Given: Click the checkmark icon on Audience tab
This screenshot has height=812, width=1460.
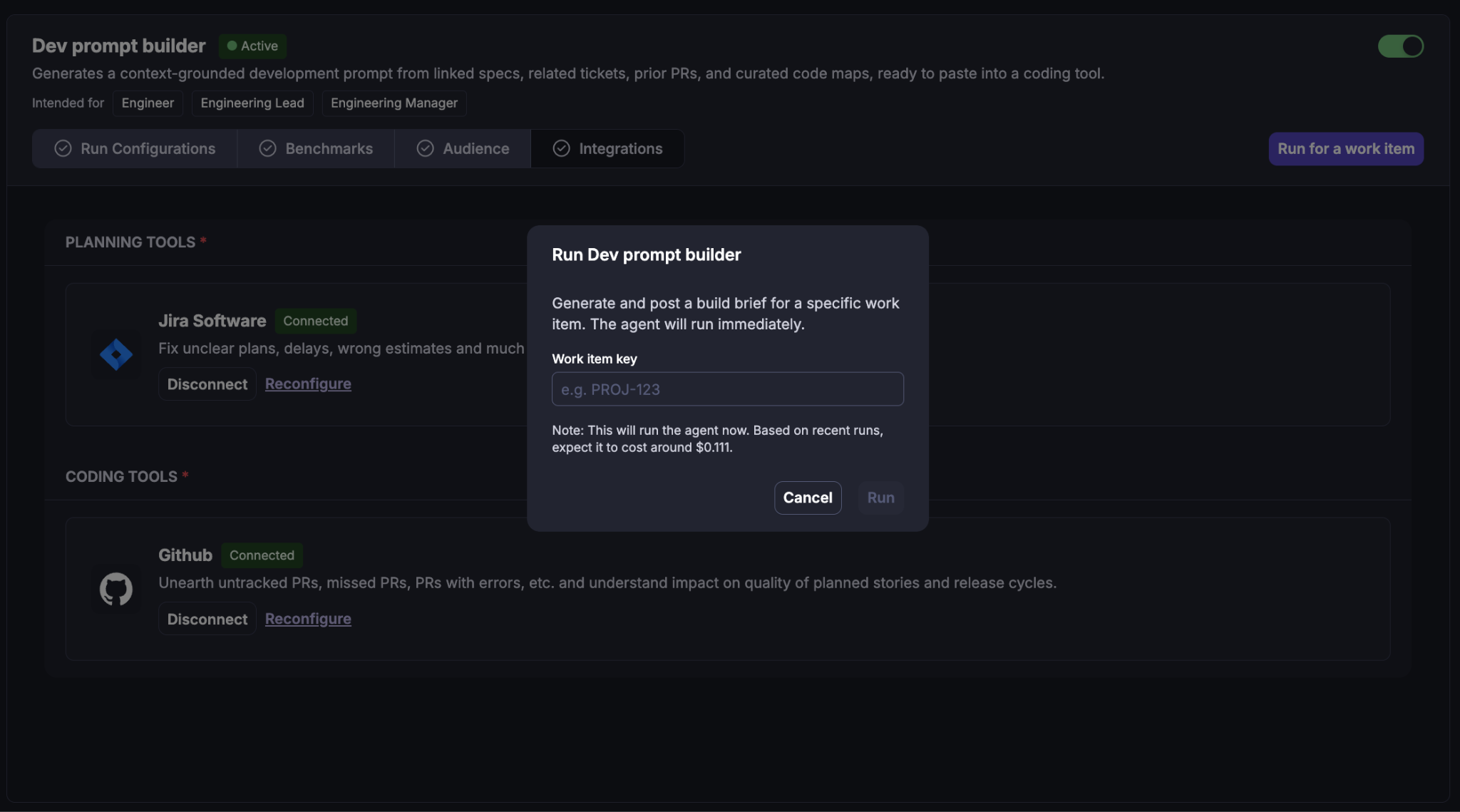Looking at the screenshot, I should coord(425,148).
